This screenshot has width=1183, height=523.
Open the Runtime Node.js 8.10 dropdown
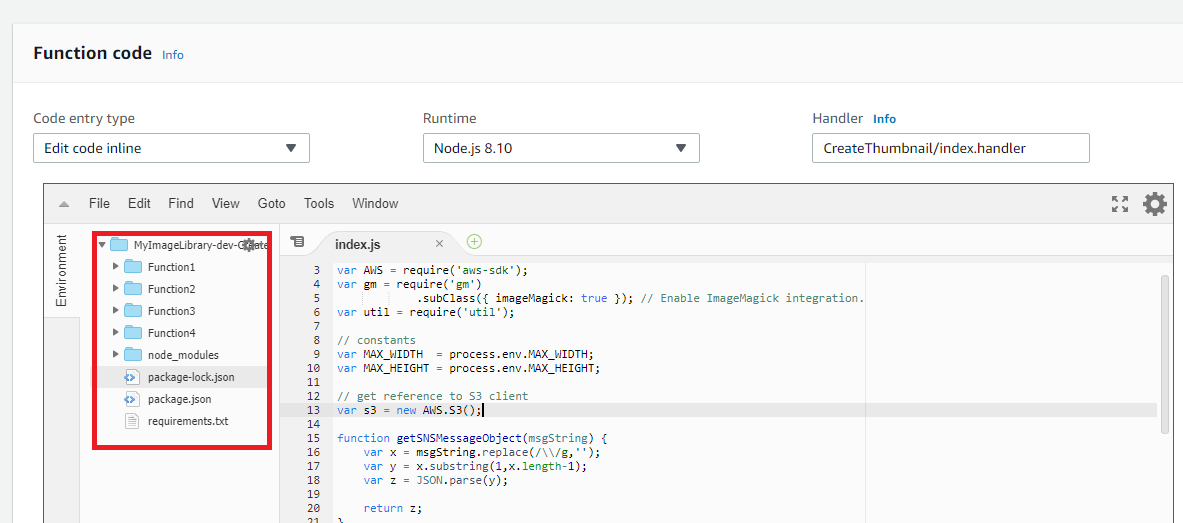point(561,148)
